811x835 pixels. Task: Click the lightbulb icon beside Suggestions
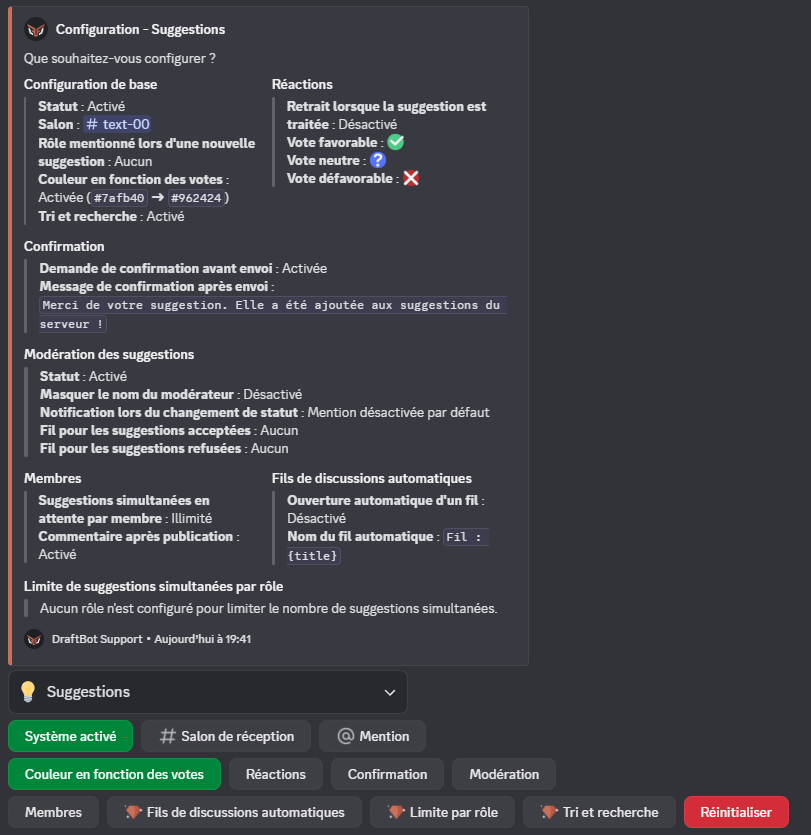pos(30,691)
